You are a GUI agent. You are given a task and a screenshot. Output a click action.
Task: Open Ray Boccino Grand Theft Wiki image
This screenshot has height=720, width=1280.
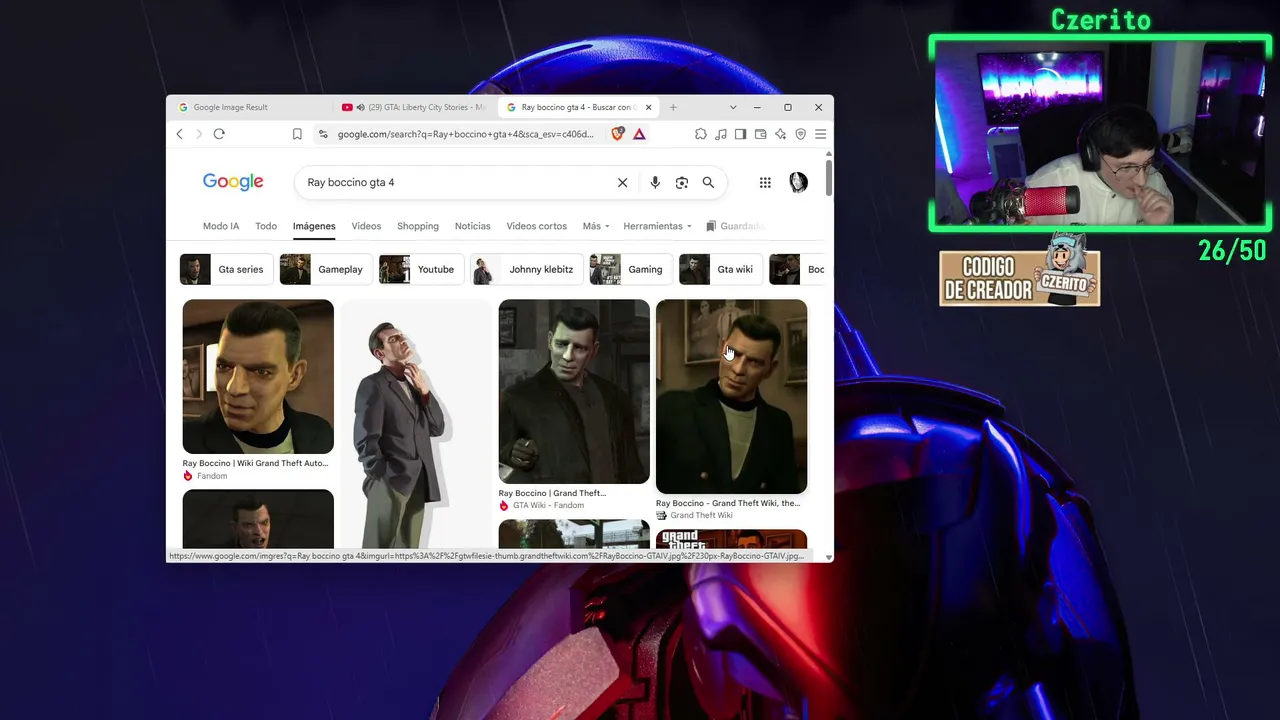pyautogui.click(x=731, y=397)
